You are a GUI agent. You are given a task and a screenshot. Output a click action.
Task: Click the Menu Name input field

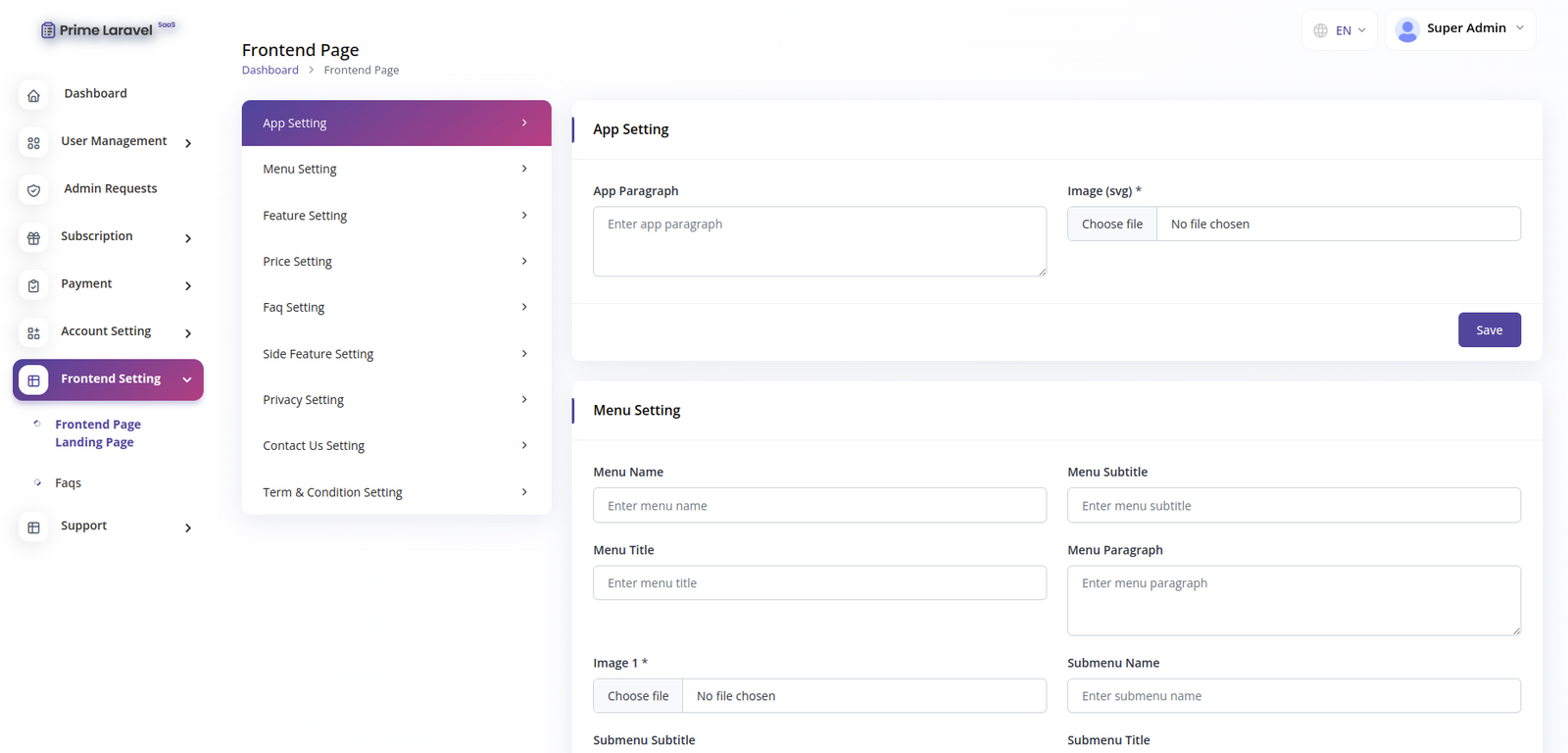tap(819, 506)
